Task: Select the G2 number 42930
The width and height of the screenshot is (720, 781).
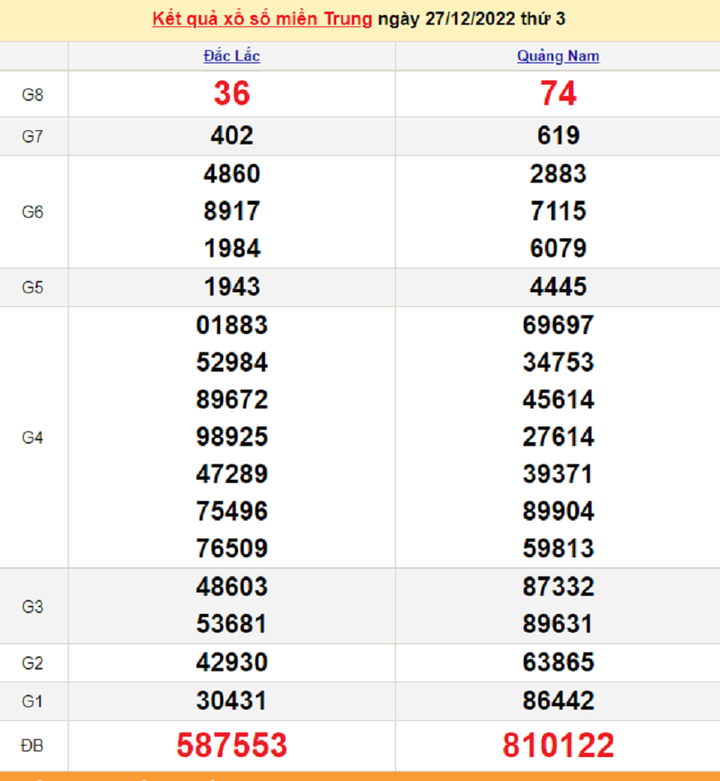Action: point(231,662)
